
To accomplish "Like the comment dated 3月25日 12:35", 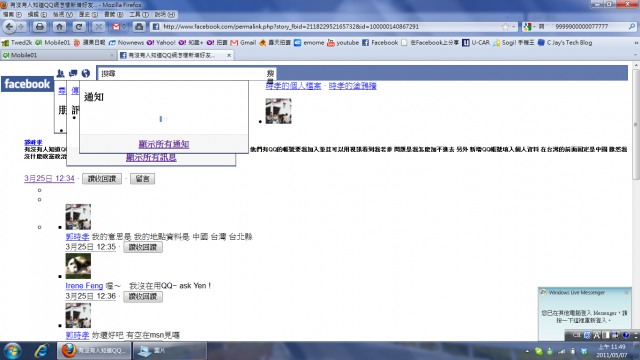I will click(143, 247).
